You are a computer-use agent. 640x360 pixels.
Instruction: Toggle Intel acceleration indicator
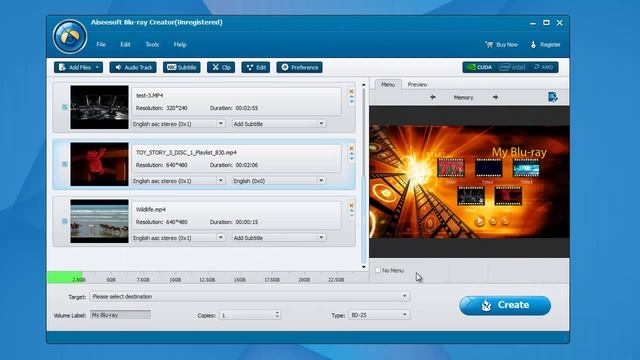click(512, 67)
